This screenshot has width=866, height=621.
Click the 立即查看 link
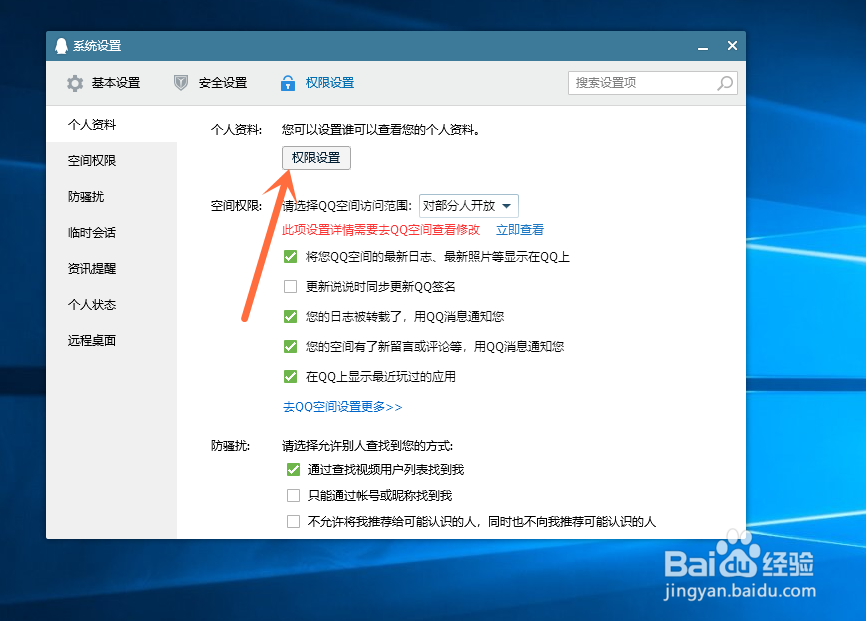[519, 229]
